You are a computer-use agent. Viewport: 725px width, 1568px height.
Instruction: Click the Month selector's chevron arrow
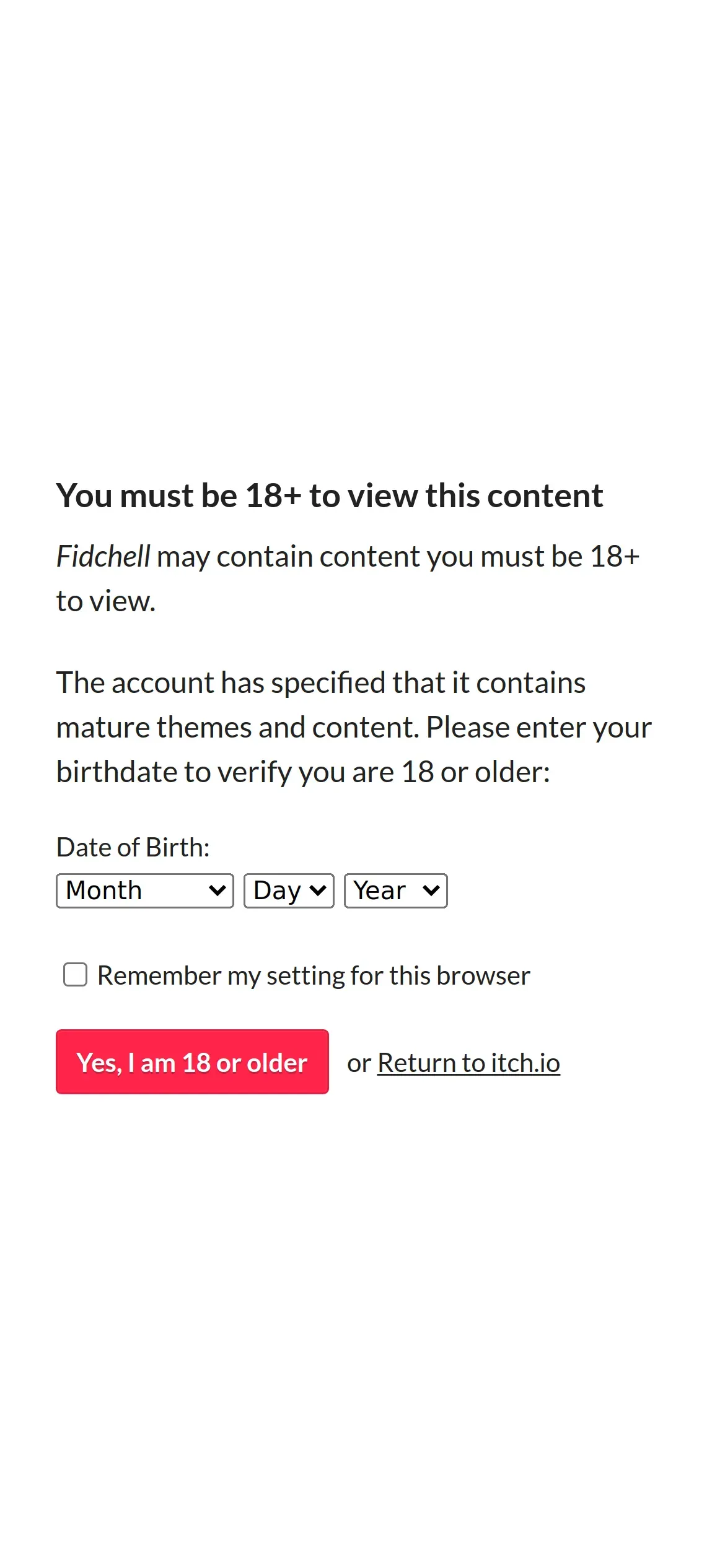click(217, 891)
